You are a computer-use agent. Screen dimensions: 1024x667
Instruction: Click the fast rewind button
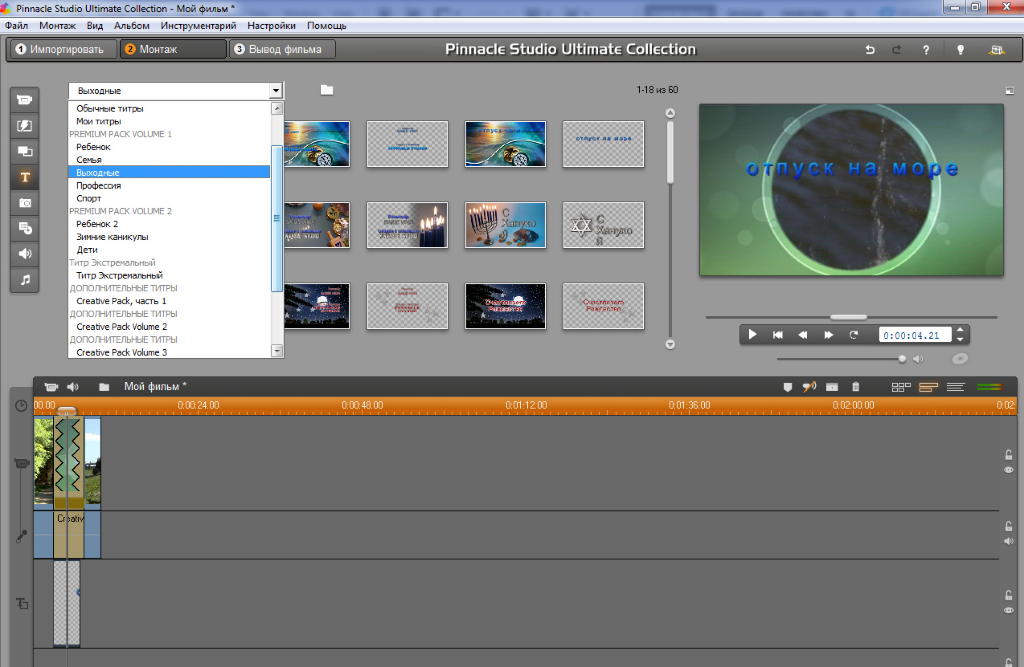point(803,334)
